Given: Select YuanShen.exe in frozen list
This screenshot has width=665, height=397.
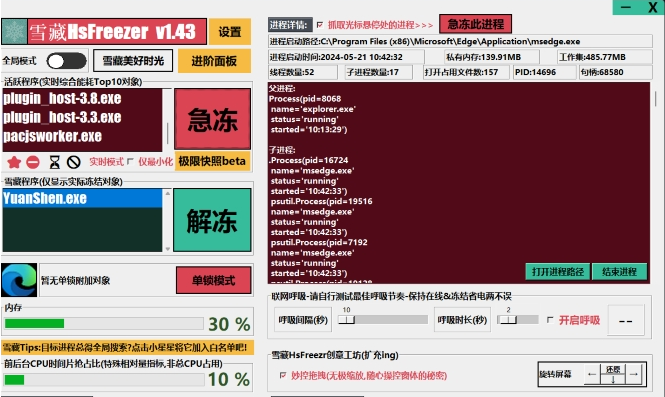Looking at the screenshot, I should click(82, 198).
